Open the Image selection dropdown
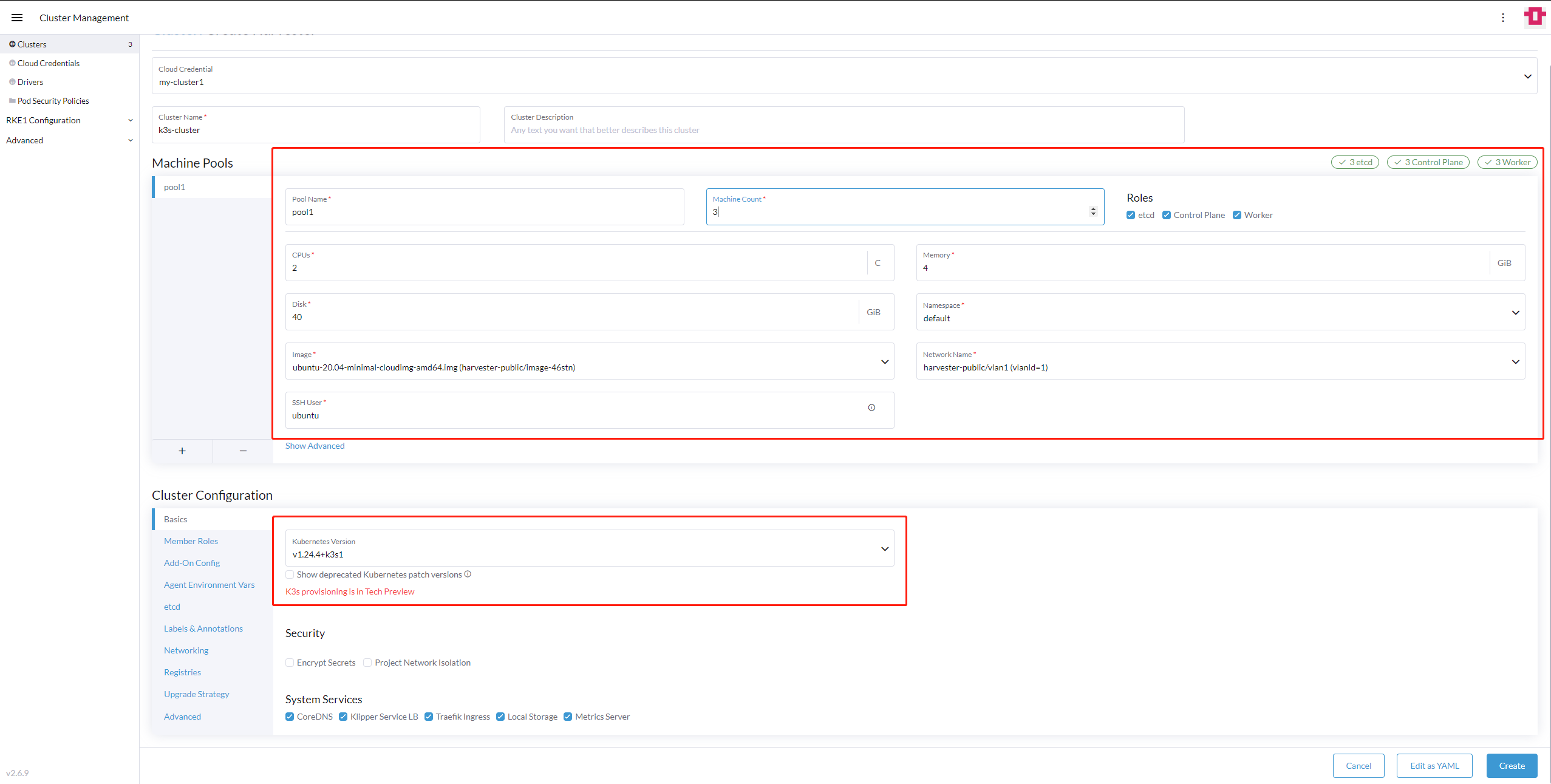Image resolution: width=1551 pixels, height=784 pixels. point(590,361)
